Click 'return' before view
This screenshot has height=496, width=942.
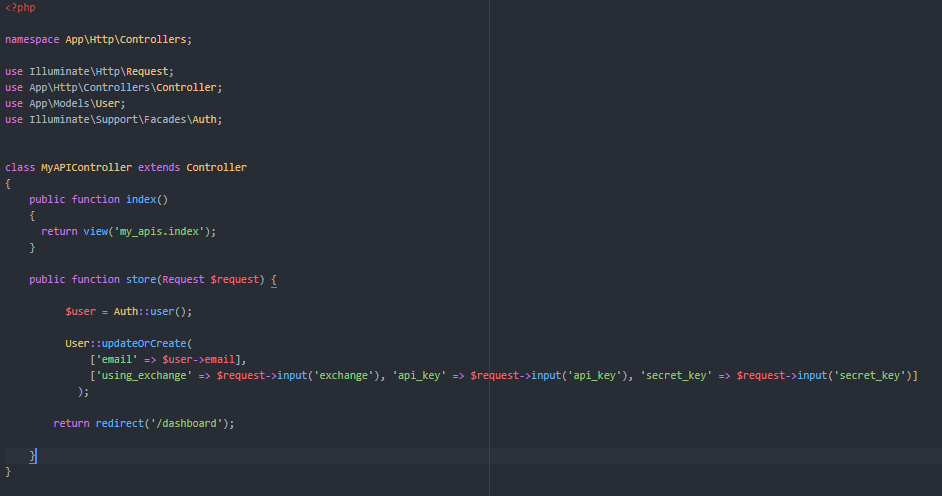(x=59, y=231)
